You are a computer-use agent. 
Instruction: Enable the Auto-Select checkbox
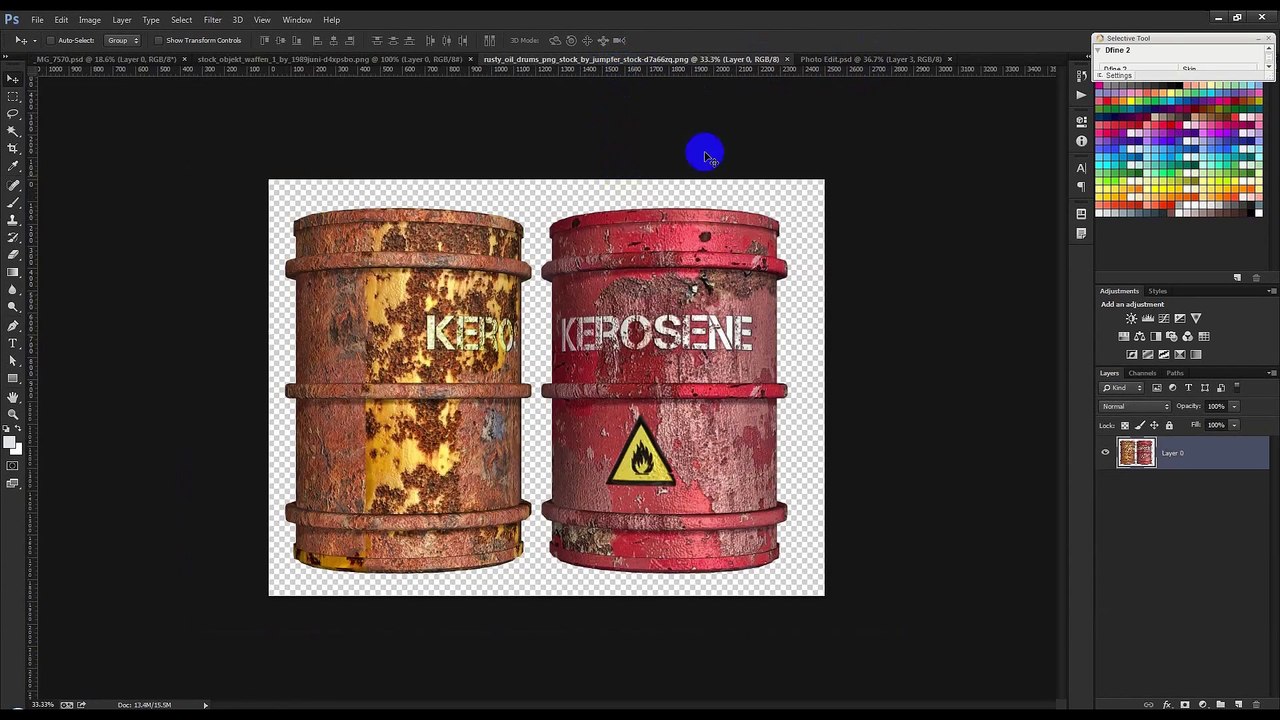pyautogui.click(x=51, y=40)
